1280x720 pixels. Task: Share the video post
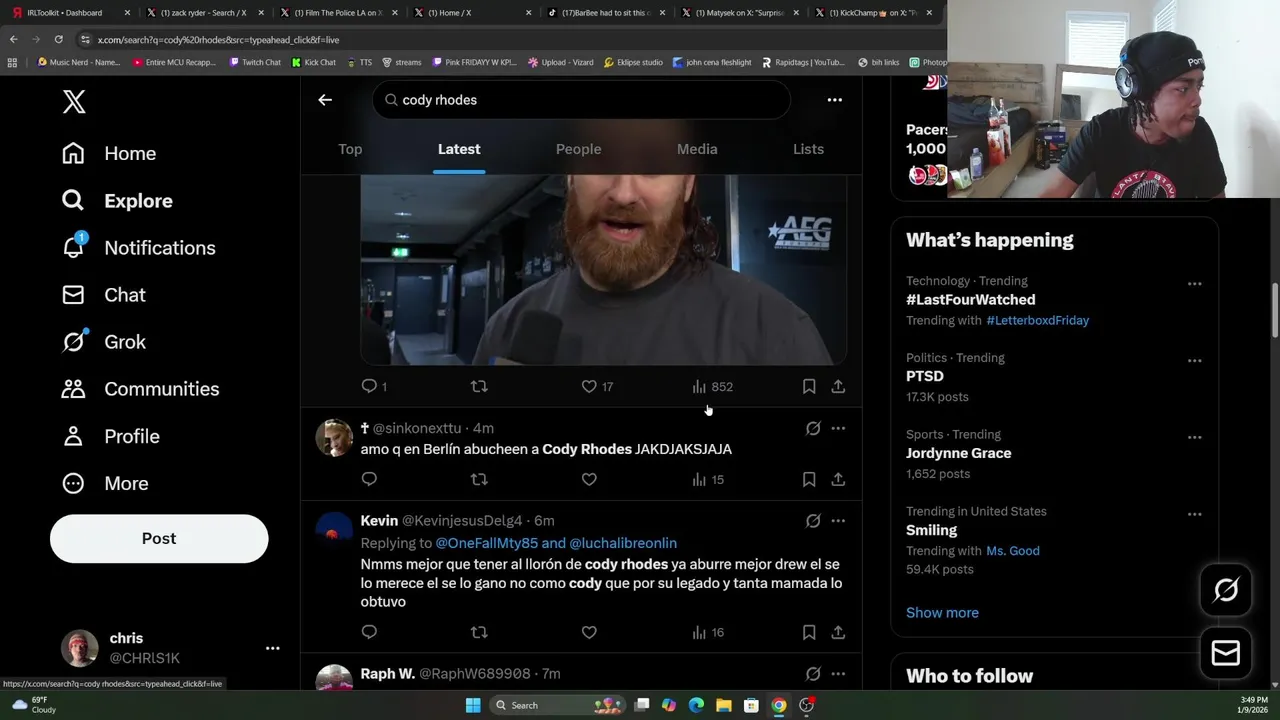838,386
